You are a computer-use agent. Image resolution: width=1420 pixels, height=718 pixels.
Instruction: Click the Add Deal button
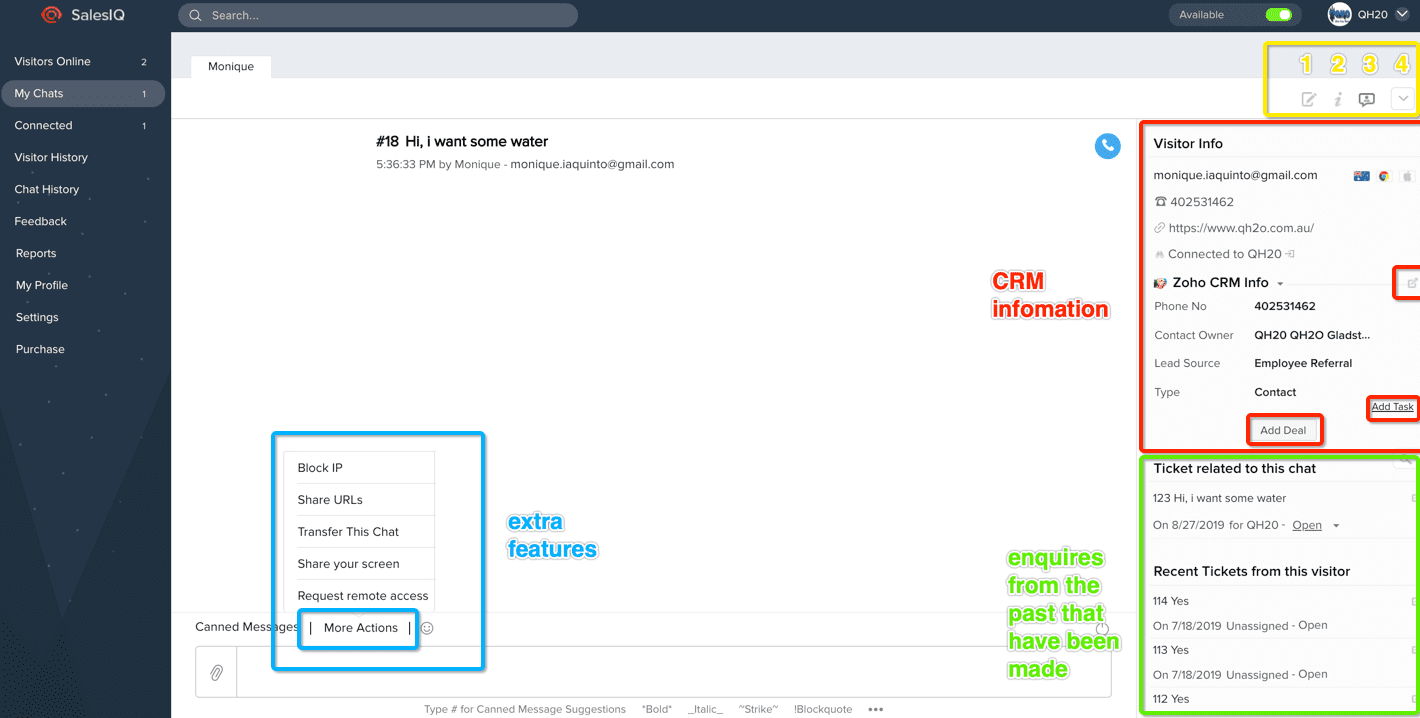tap(1283, 430)
